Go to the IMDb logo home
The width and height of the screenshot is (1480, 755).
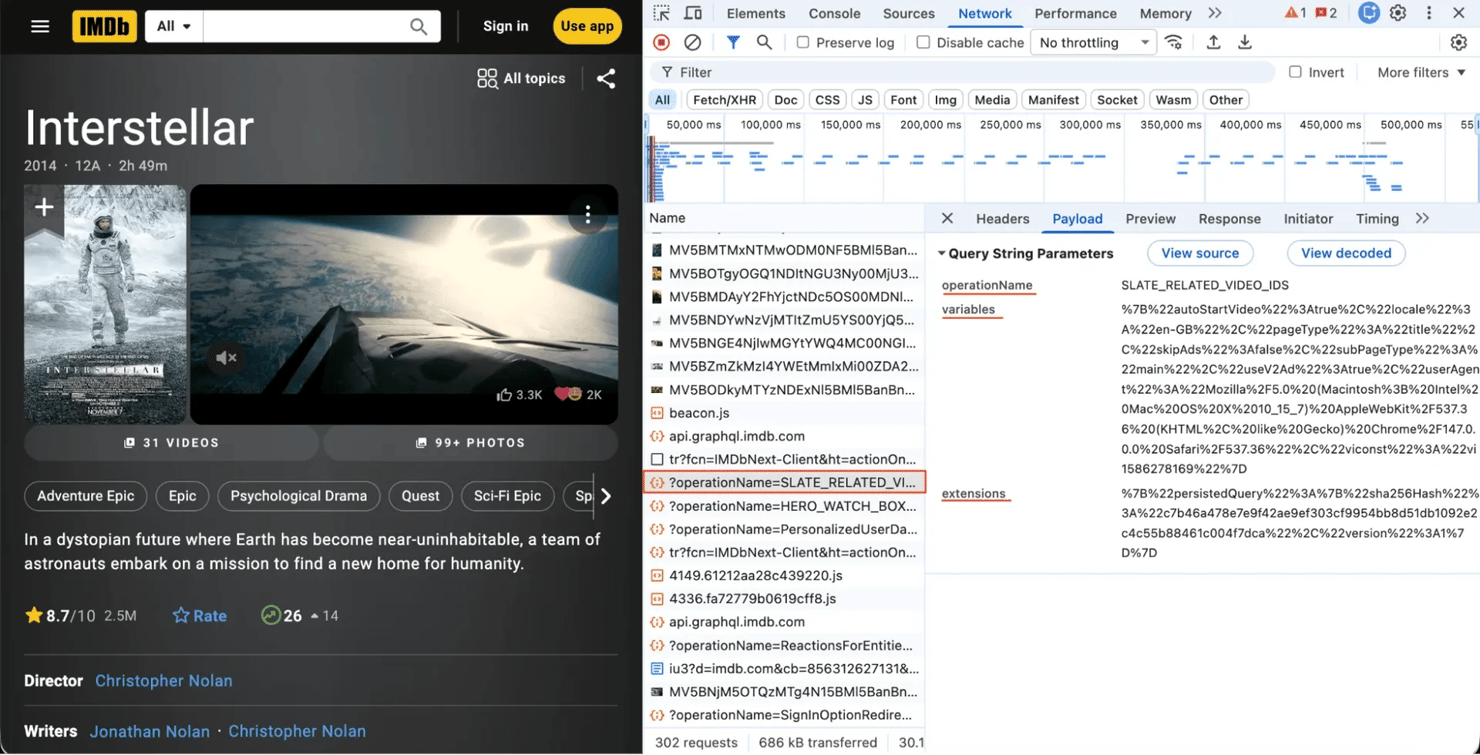104,26
